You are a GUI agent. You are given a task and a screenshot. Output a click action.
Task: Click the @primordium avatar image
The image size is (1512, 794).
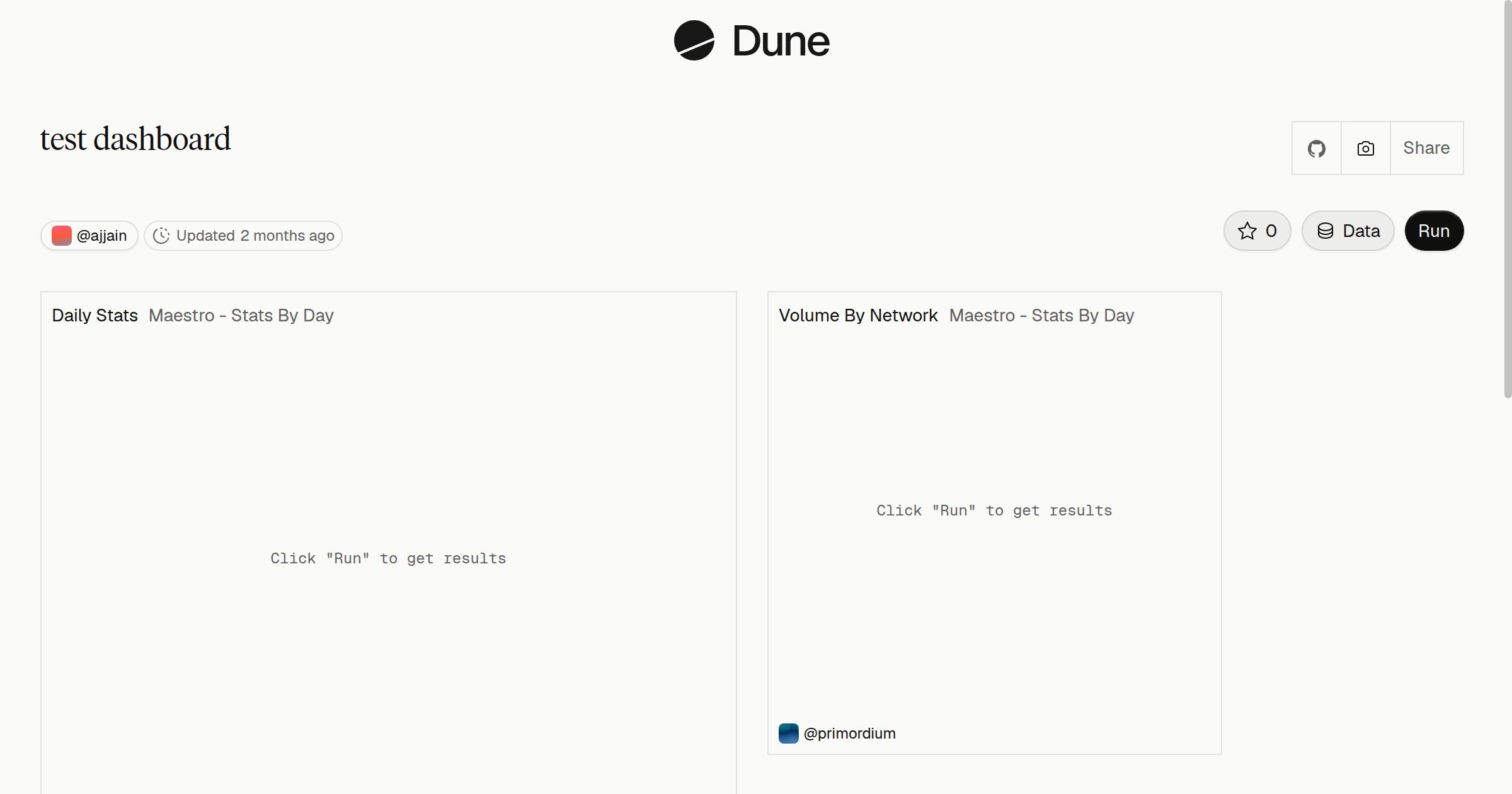coord(789,734)
